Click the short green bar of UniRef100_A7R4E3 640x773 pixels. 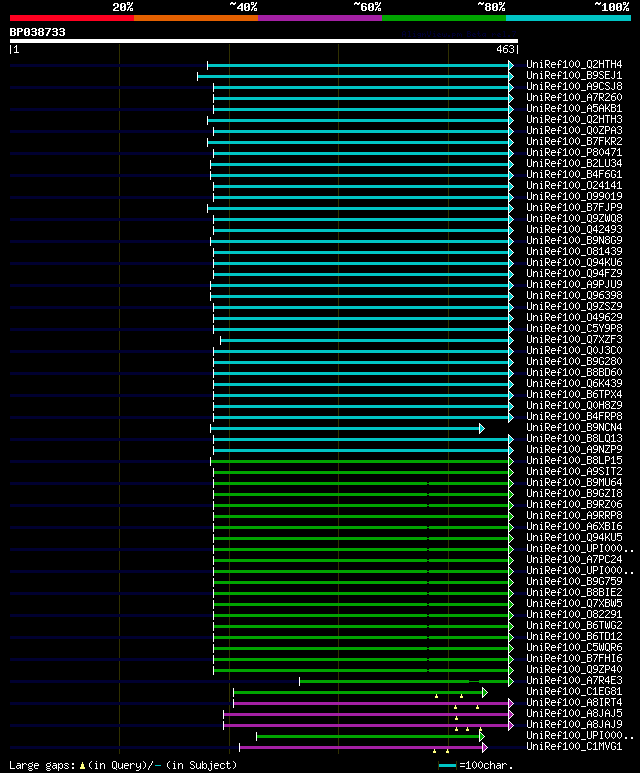pyautogui.click(x=404, y=681)
